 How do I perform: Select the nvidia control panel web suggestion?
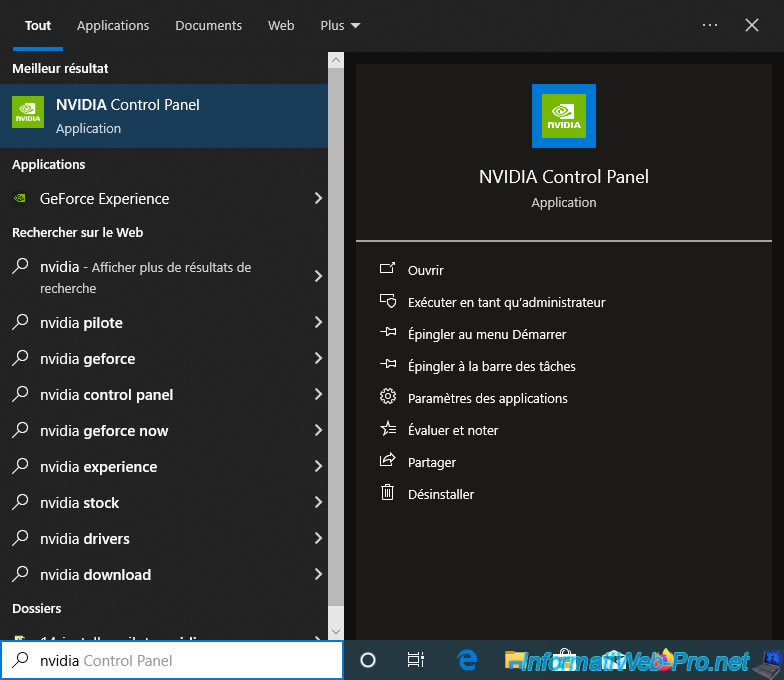[x=164, y=394]
